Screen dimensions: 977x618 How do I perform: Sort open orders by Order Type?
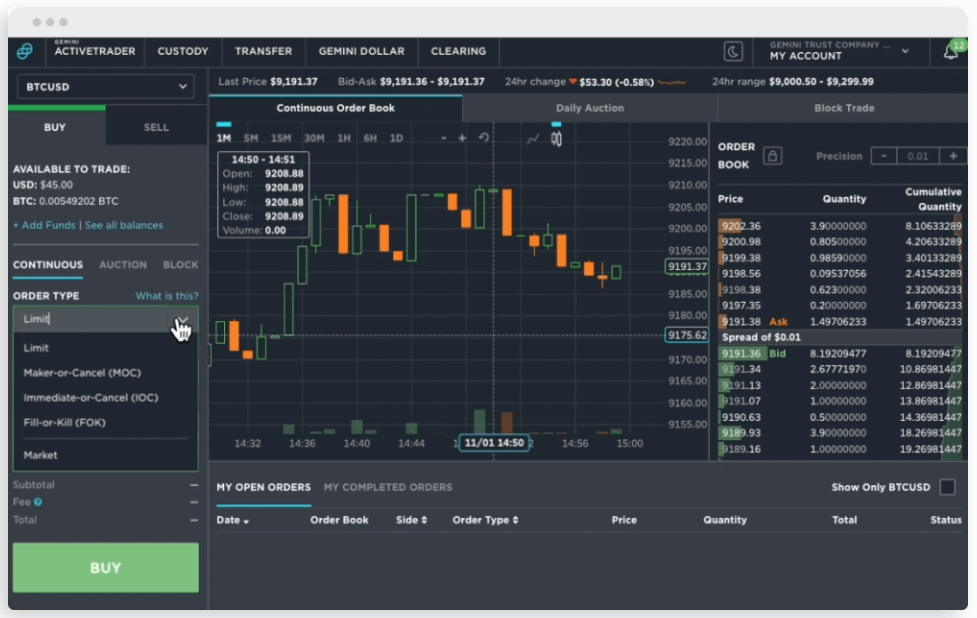click(485, 520)
